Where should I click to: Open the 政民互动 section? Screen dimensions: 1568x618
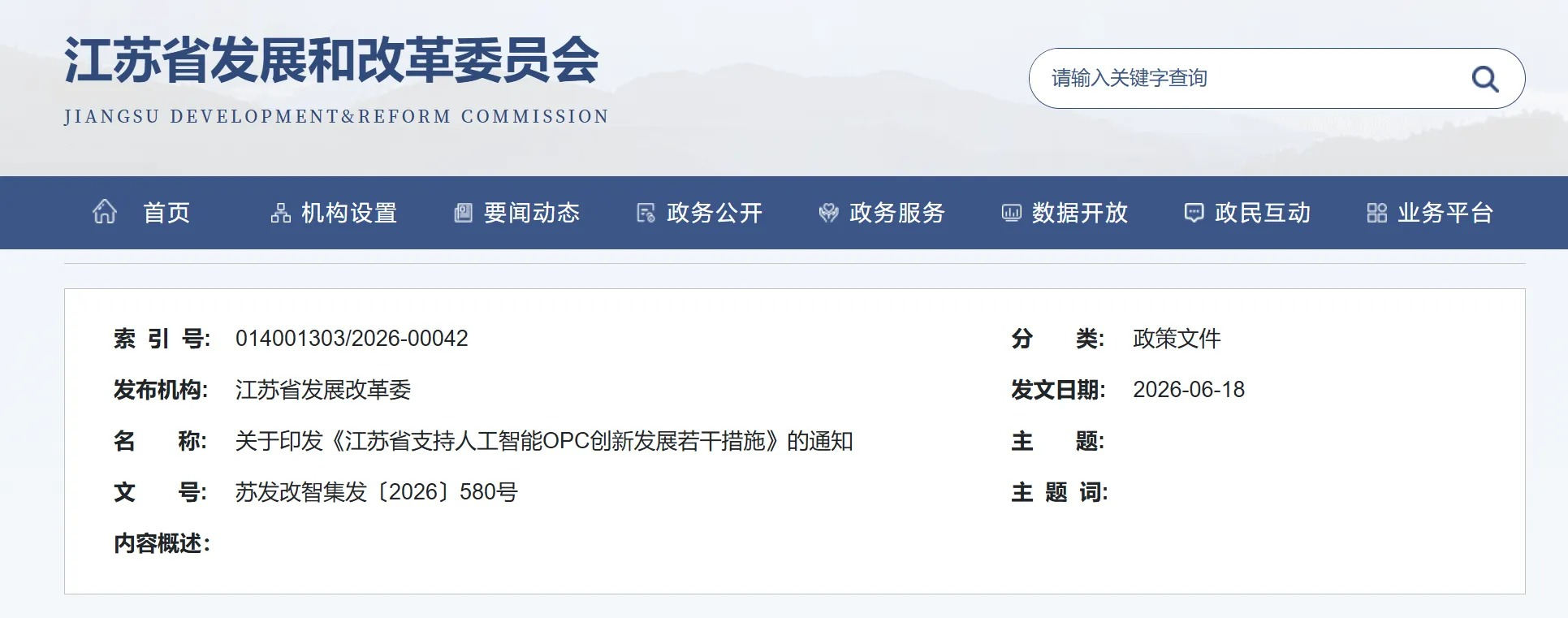coord(1263,213)
